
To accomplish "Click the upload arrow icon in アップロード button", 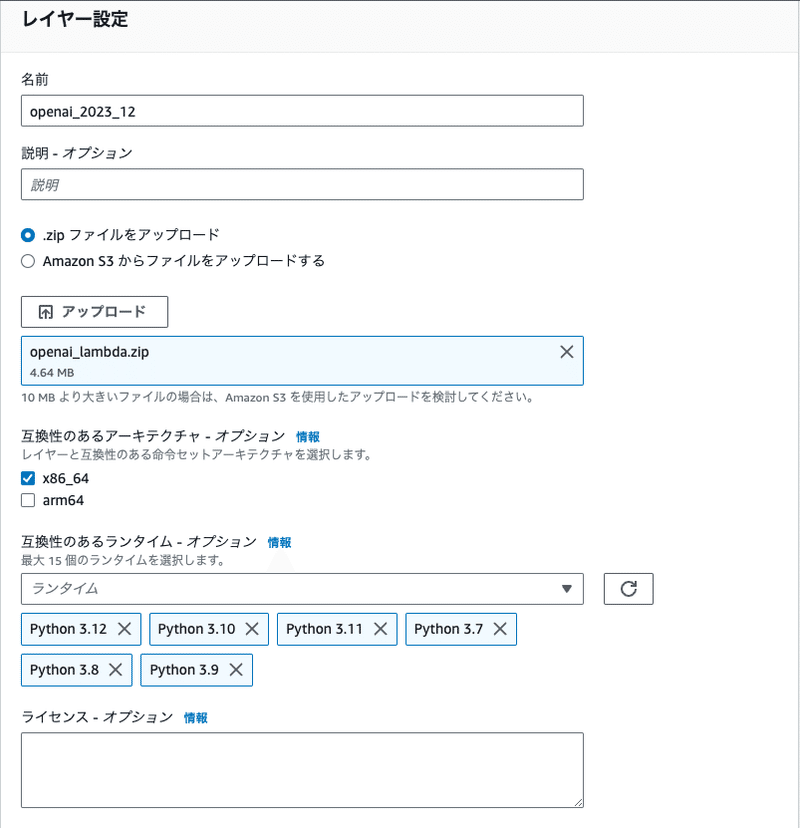I will point(44,312).
